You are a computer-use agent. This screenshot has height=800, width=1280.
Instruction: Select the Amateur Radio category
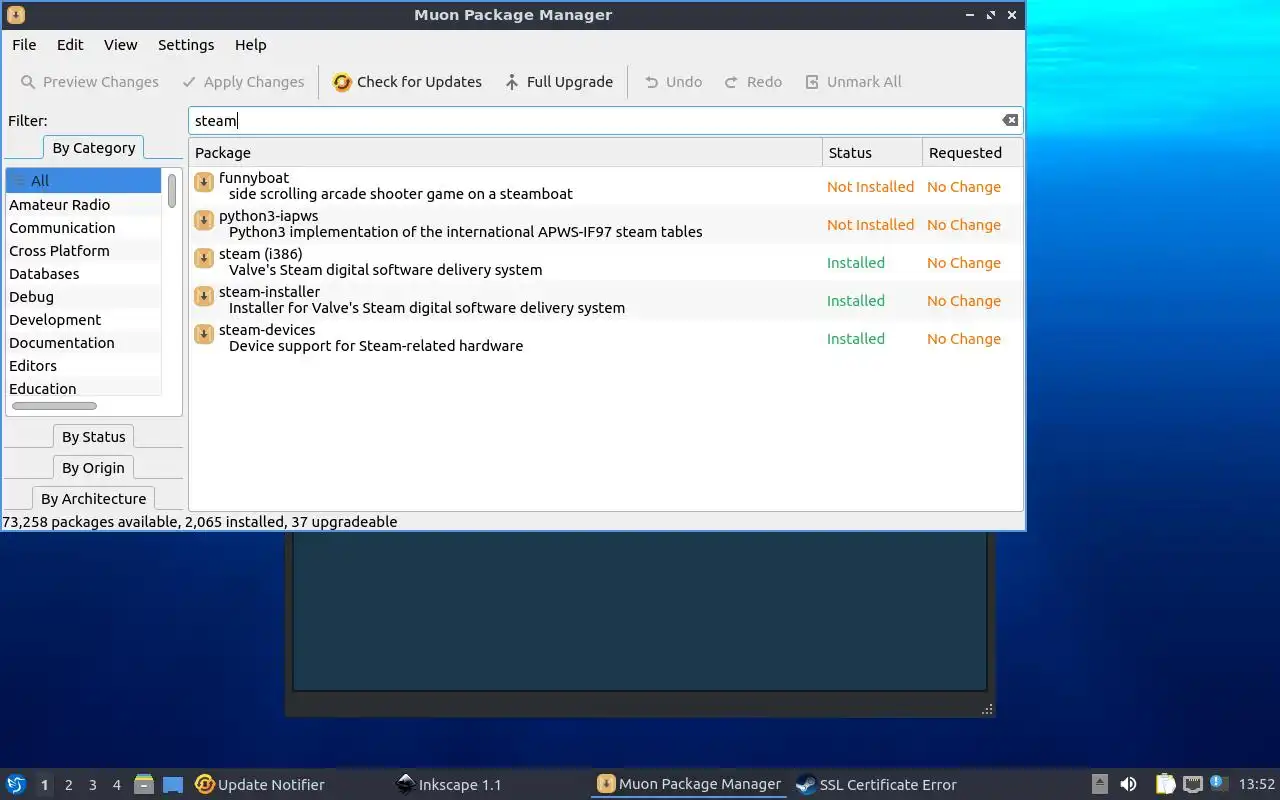tap(83, 205)
